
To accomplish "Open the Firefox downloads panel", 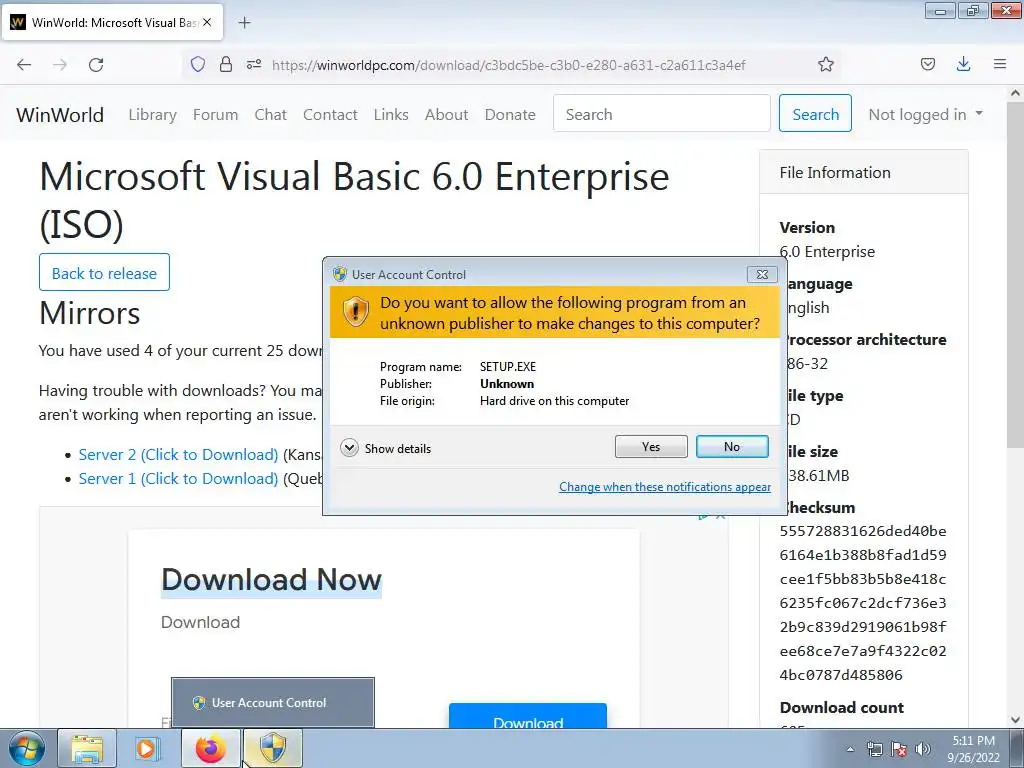I will pyautogui.click(x=963, y=64).
